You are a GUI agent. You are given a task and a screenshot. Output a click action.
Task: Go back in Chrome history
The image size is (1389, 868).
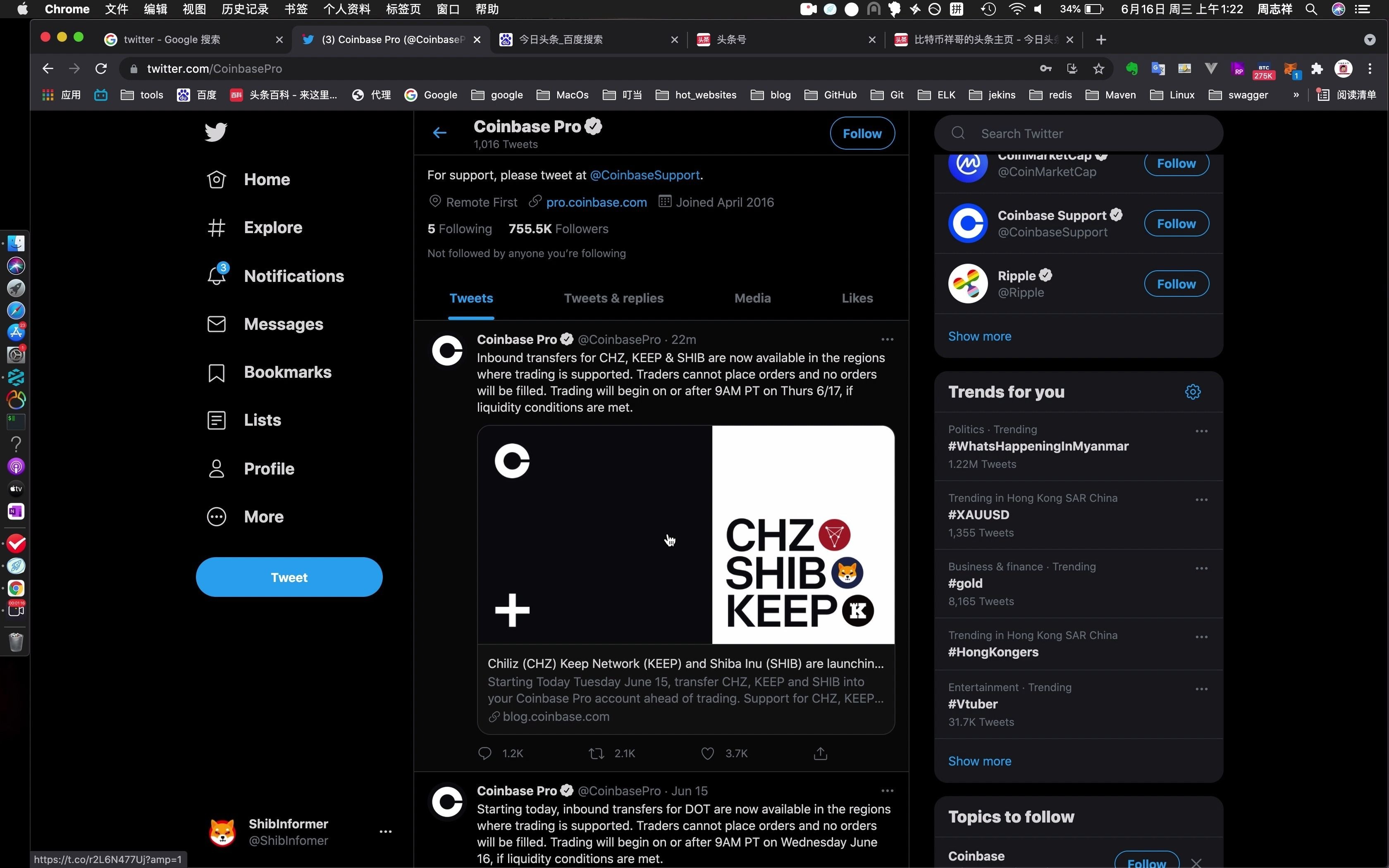48,68
